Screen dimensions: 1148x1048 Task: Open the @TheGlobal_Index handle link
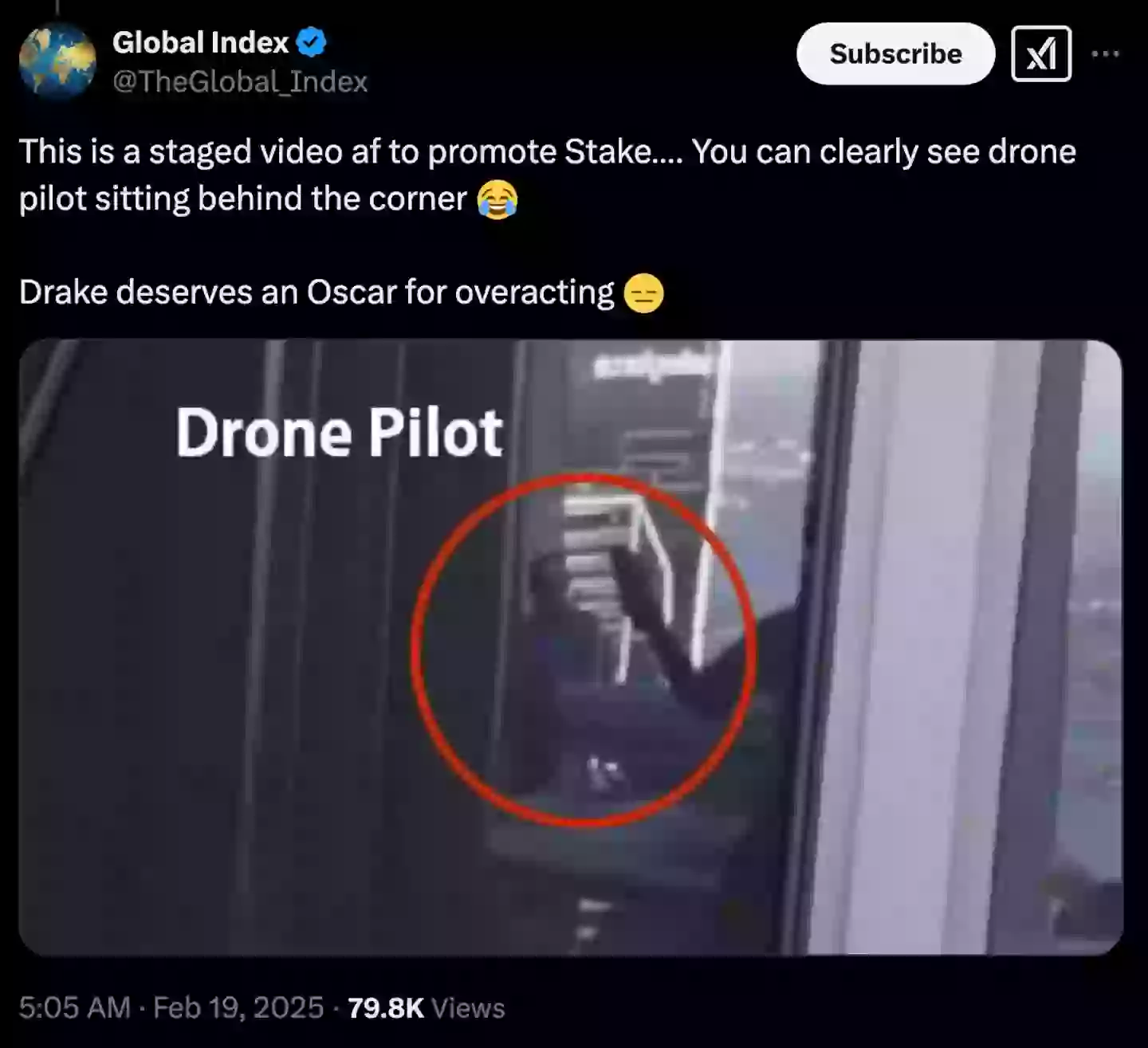tap(240, 81)
